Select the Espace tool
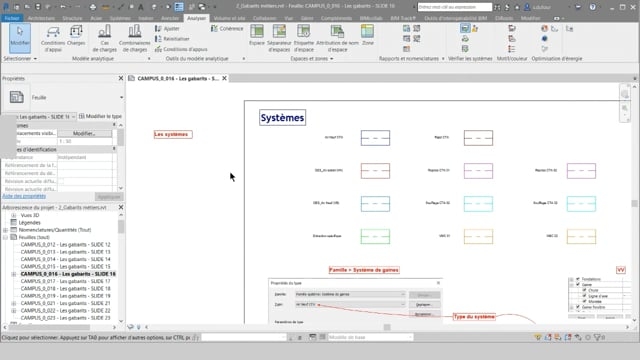 [257, 36]
